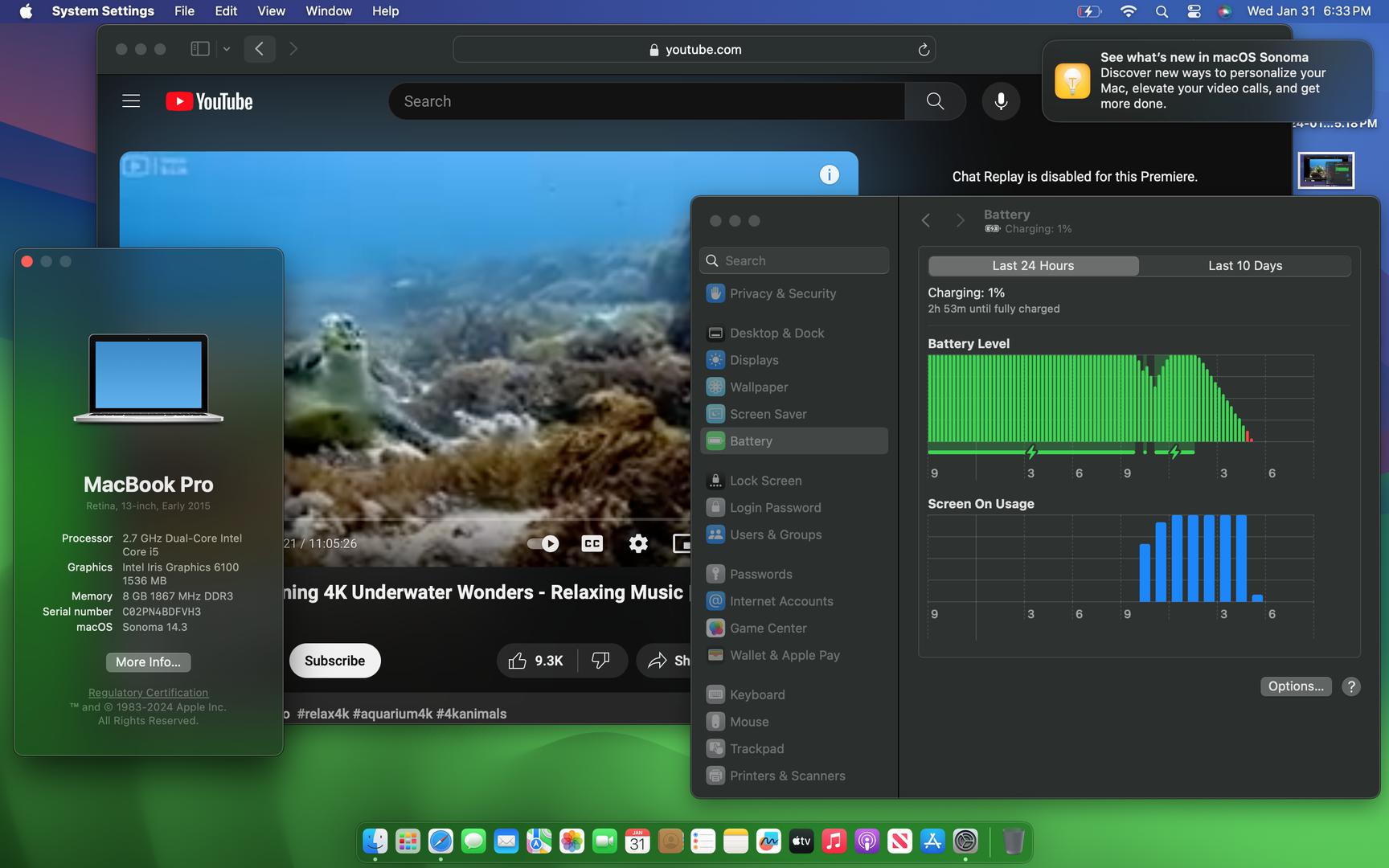The width and height of the screenshot is (1389, 868).
Task: Toggle YouTube autoplay switch
Action: 543,543
